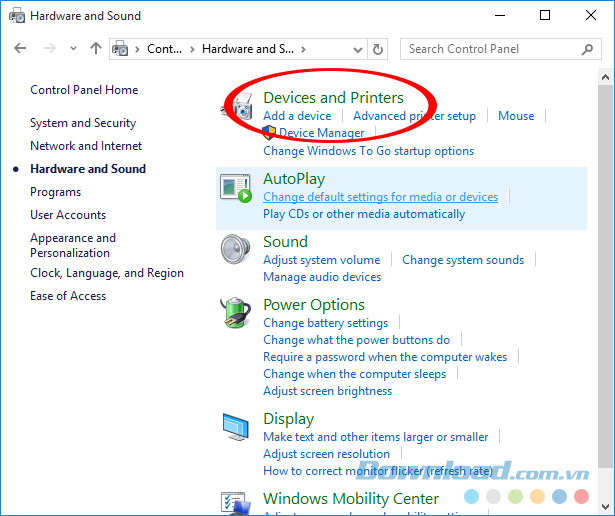Open User Accounts category

pyautogui.click(x=68, y=215)
